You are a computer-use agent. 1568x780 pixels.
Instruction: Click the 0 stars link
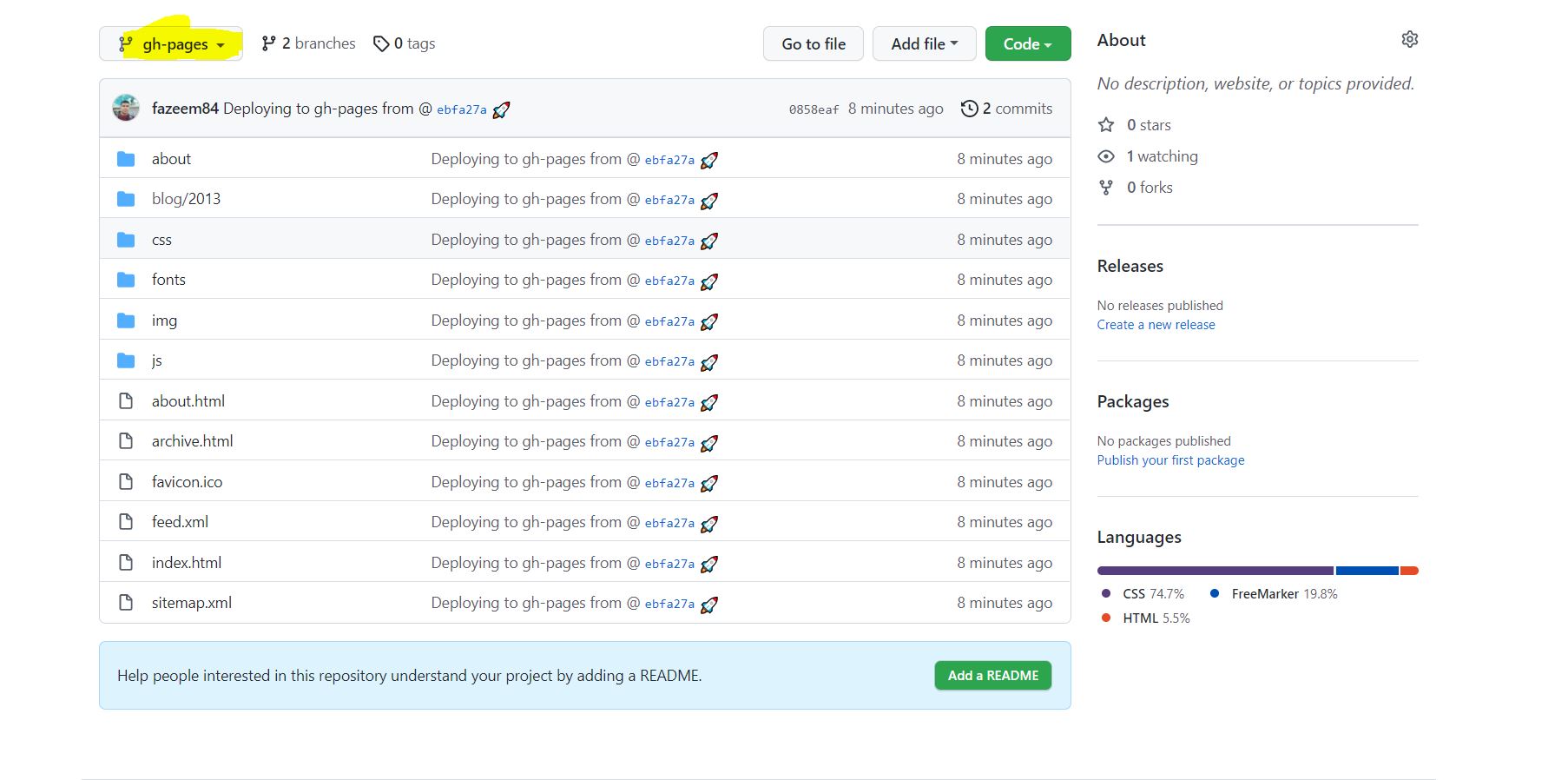tap(1149, 125)
